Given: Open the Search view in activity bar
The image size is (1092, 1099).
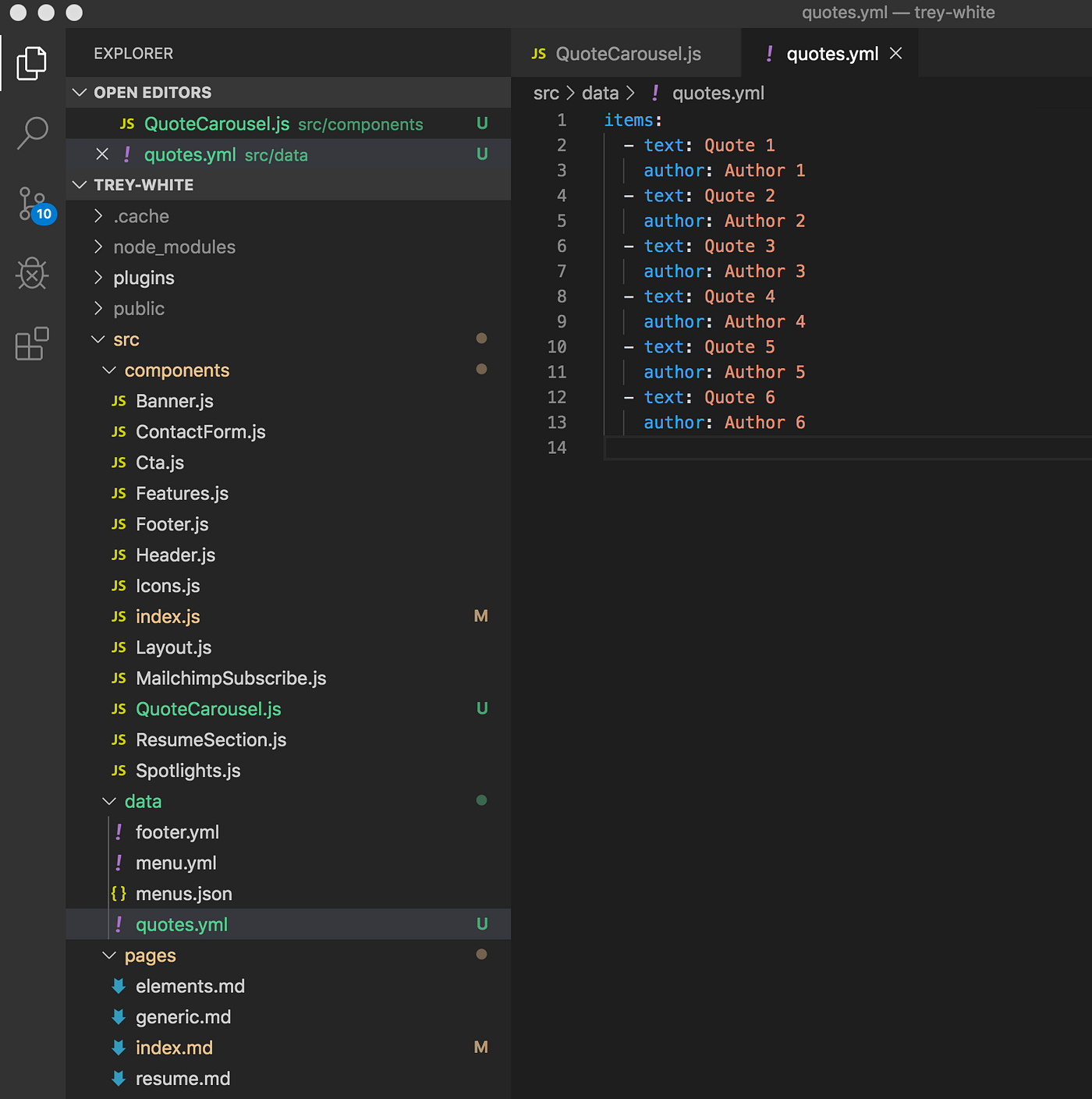Looking at the screenshot, I should 32,133.
